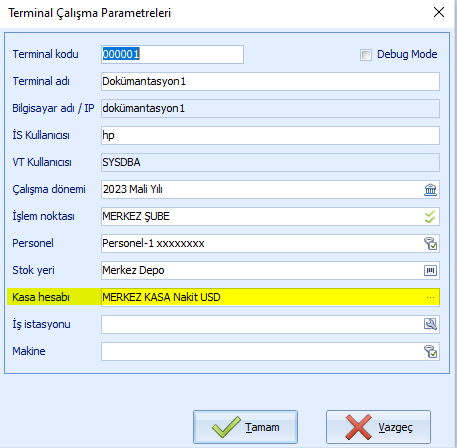Open the lookup icon in Makine field
The height and width of the screenshot is (448, 457).
coord(430,351)
